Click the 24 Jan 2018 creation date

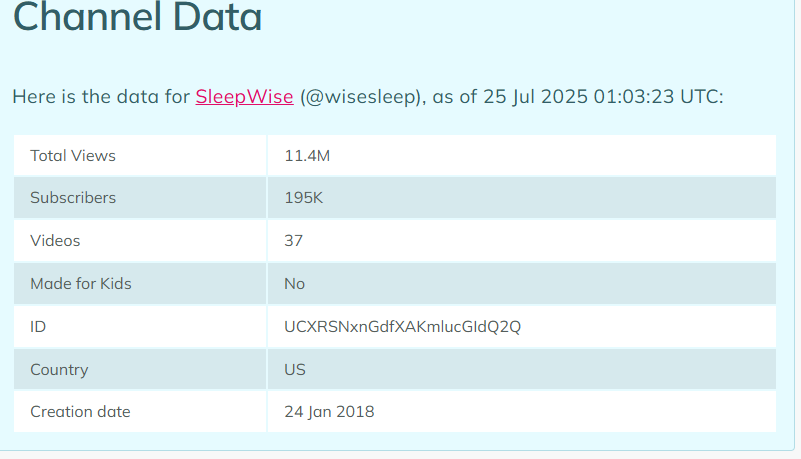coord(329,412)
